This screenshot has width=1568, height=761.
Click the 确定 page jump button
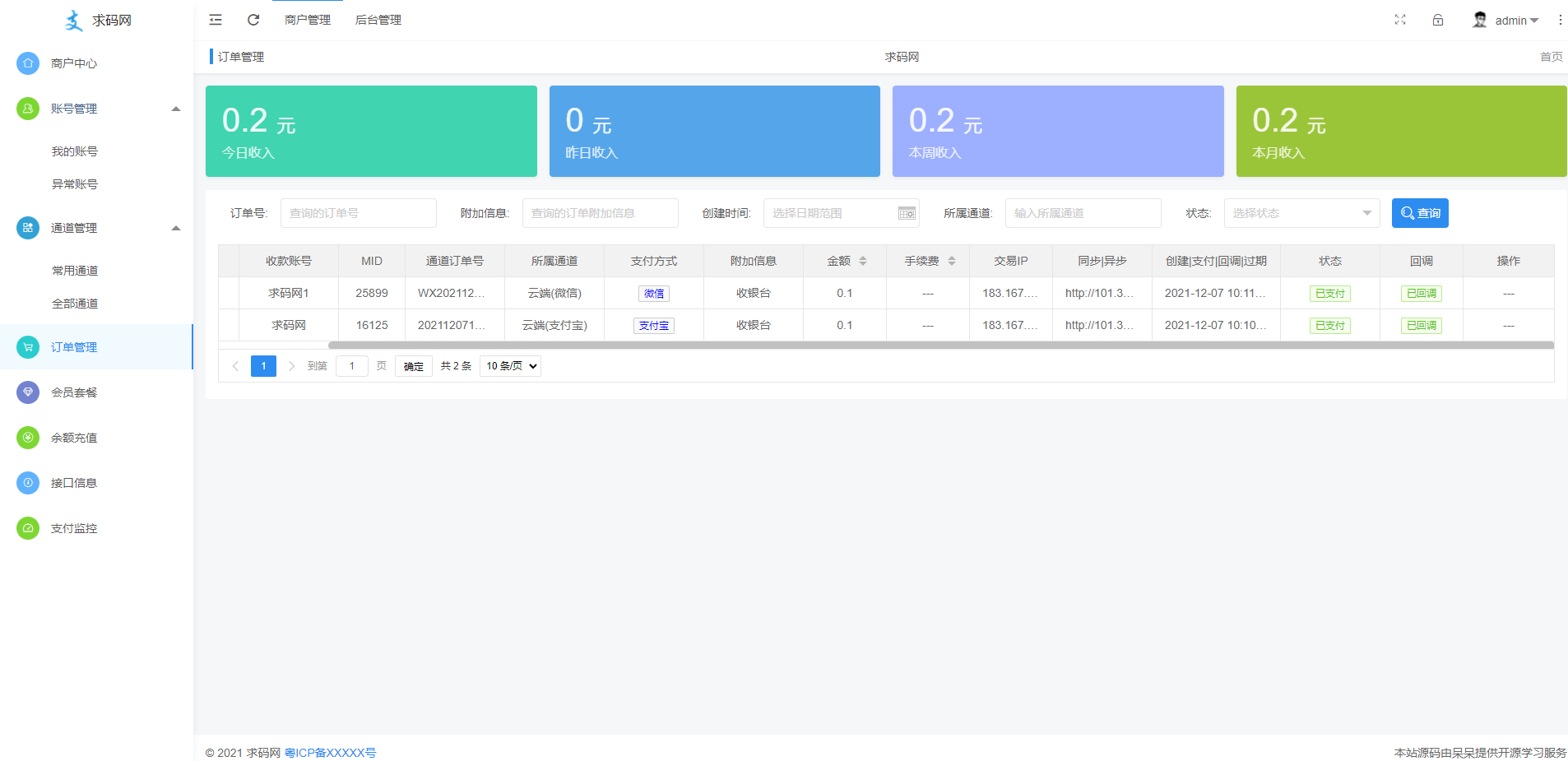(x=414, y=366)
